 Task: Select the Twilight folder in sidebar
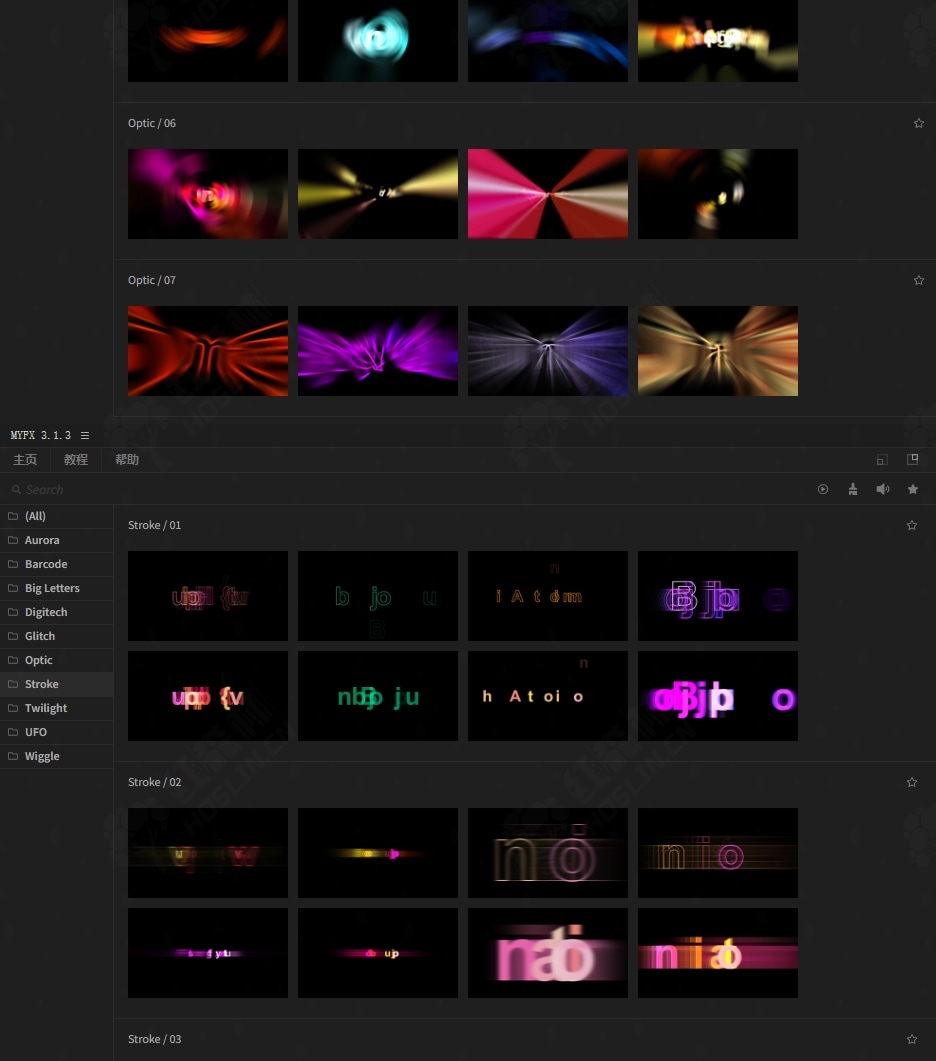46,708
